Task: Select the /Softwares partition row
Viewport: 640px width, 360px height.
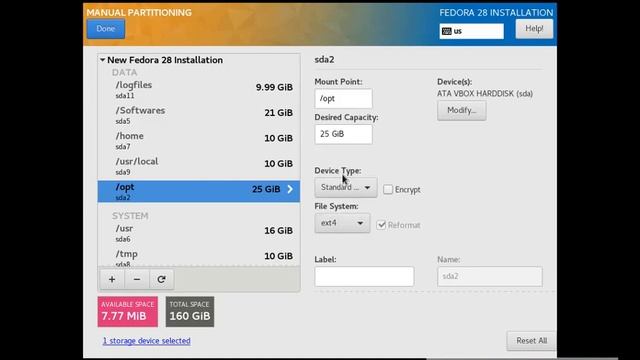Action: pos(199,115)
